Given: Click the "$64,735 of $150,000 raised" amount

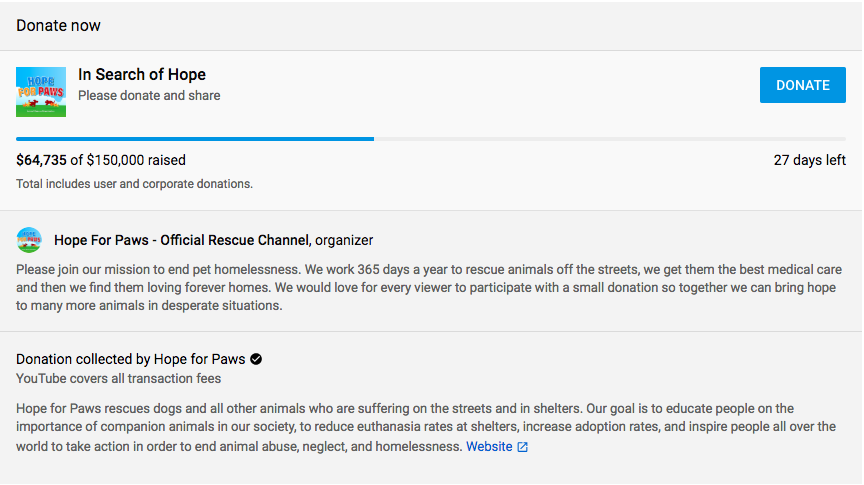Looking at the screenshot, I should pyautogui.click(x=101, y=160).
